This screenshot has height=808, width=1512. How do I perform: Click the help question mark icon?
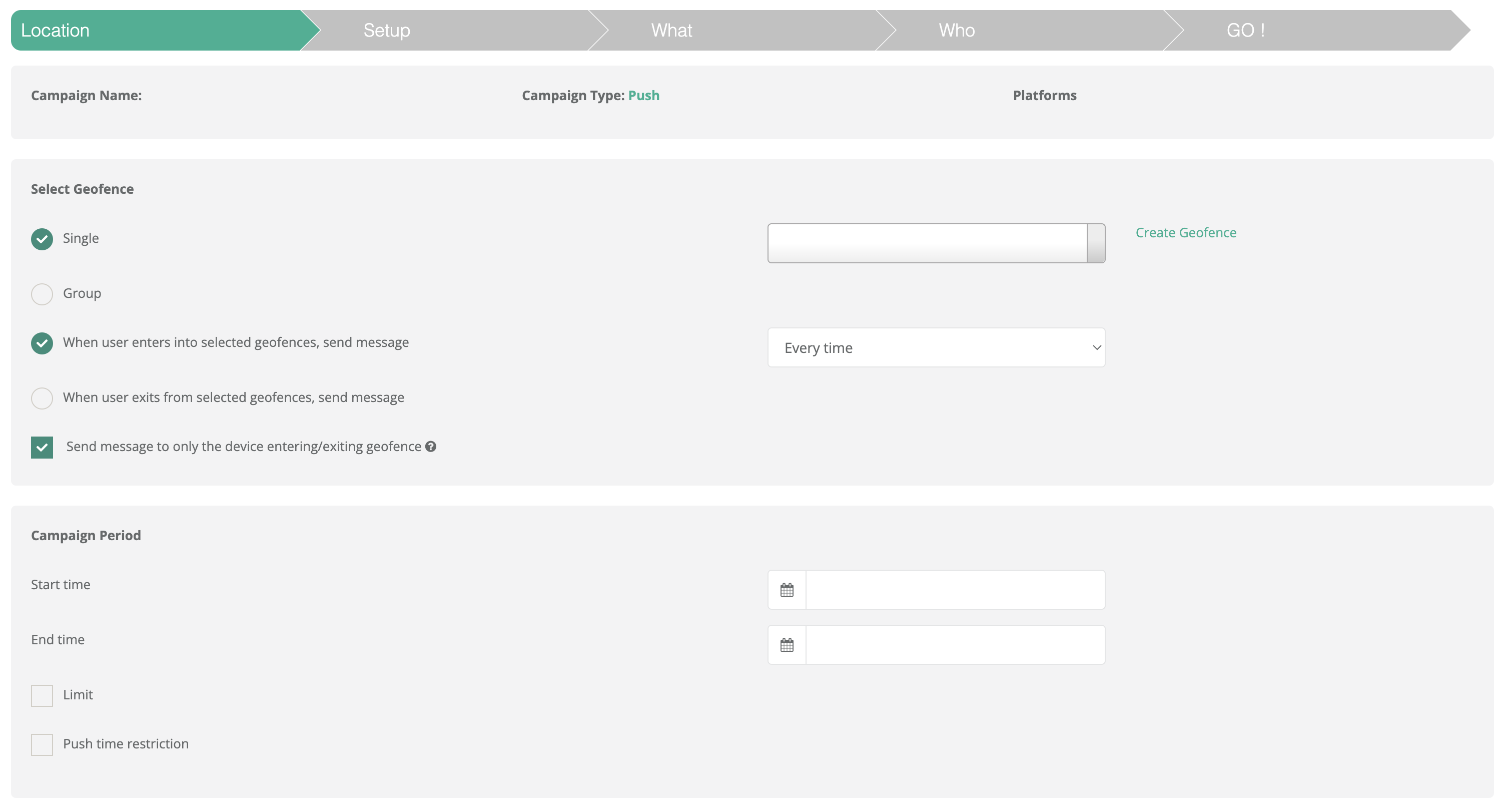430,446
